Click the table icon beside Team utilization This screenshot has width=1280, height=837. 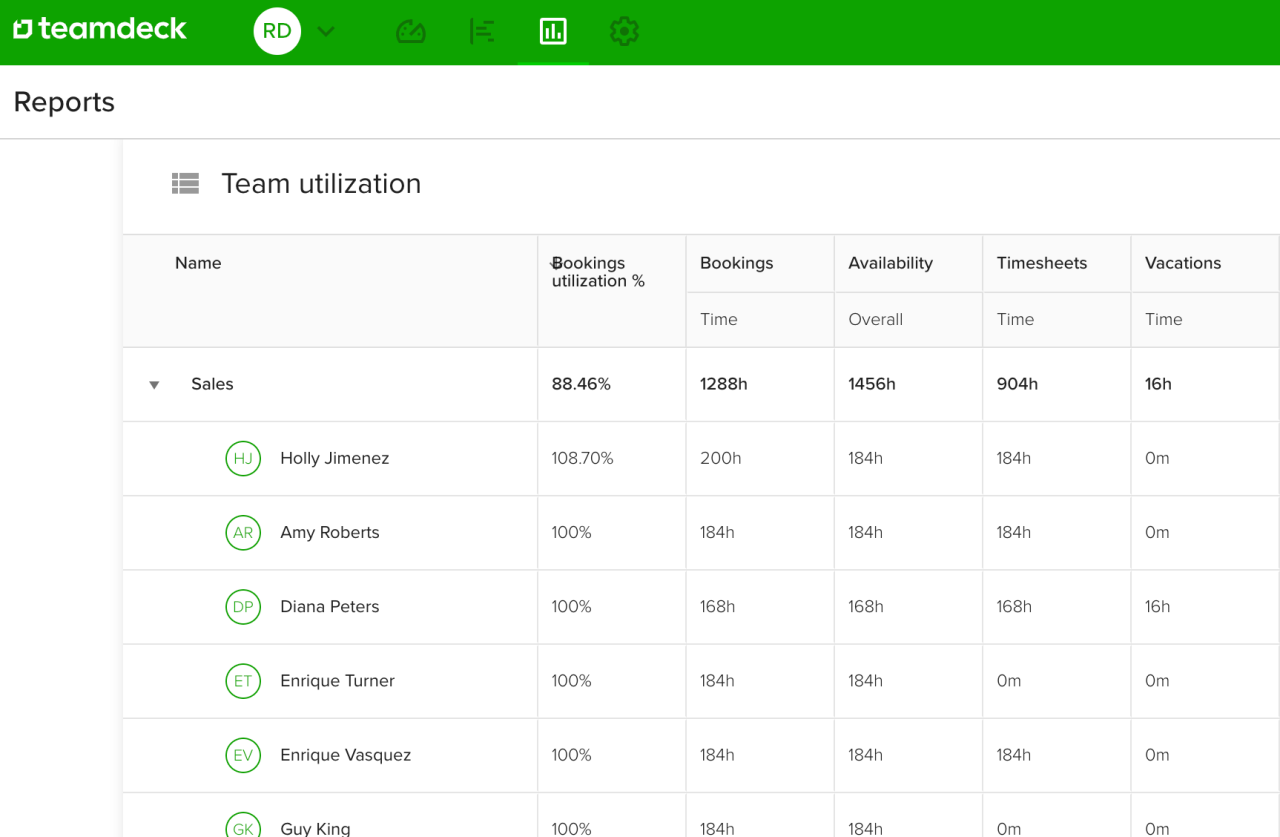tap(185, 183)
